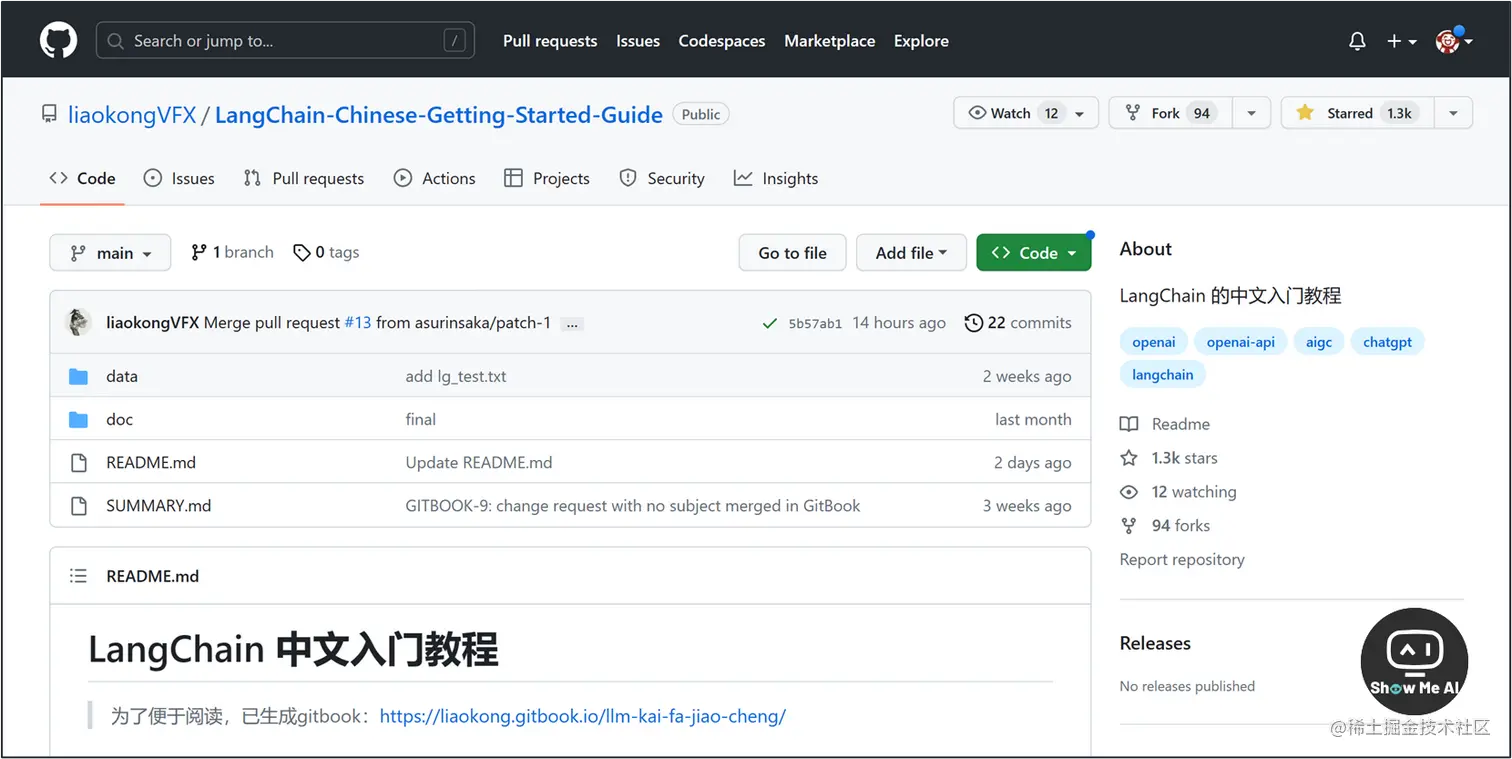View the 1.3k stars link
The image size is (1512, 759).
[1169, 458]
